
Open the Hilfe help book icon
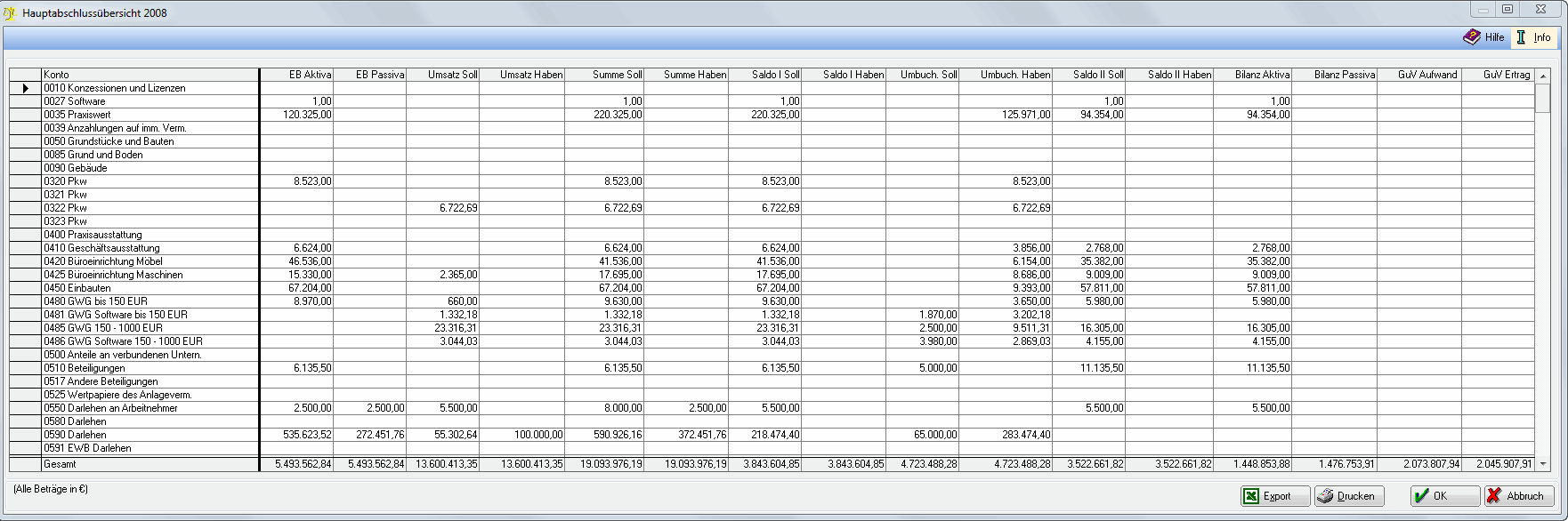(1472, 37)
